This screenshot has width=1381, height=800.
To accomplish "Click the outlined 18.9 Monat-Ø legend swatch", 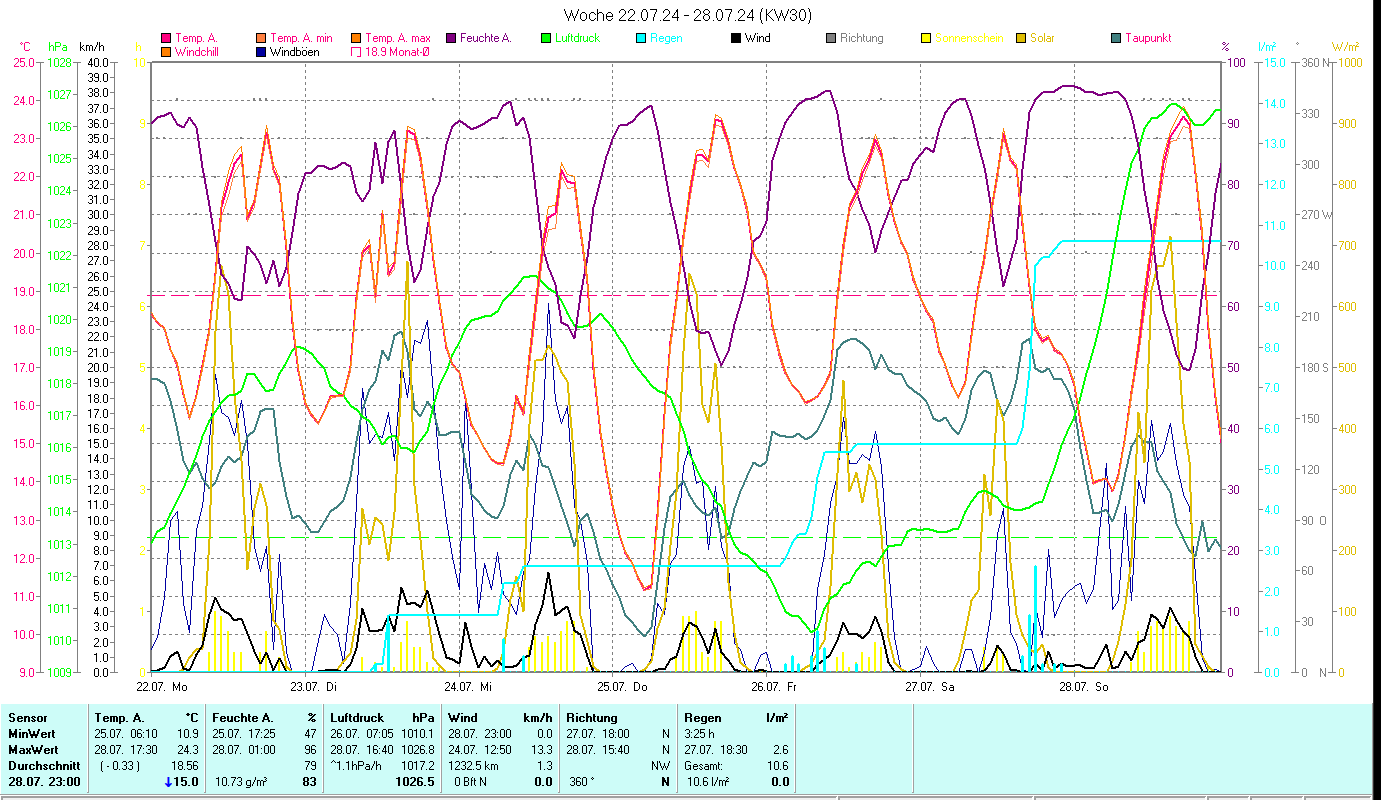I will pos(355,51).
